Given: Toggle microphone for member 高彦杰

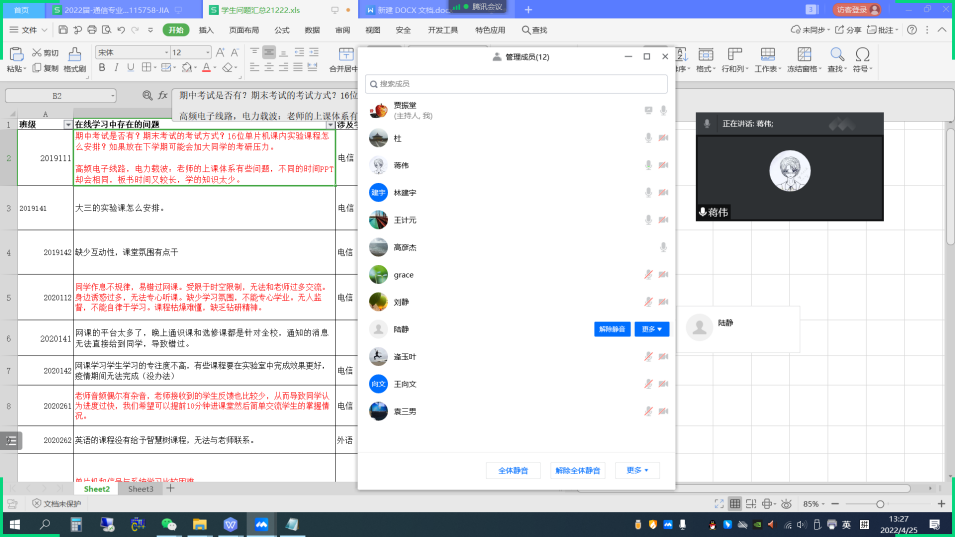Looking at the screenshot, I should (x=662, y=247).
